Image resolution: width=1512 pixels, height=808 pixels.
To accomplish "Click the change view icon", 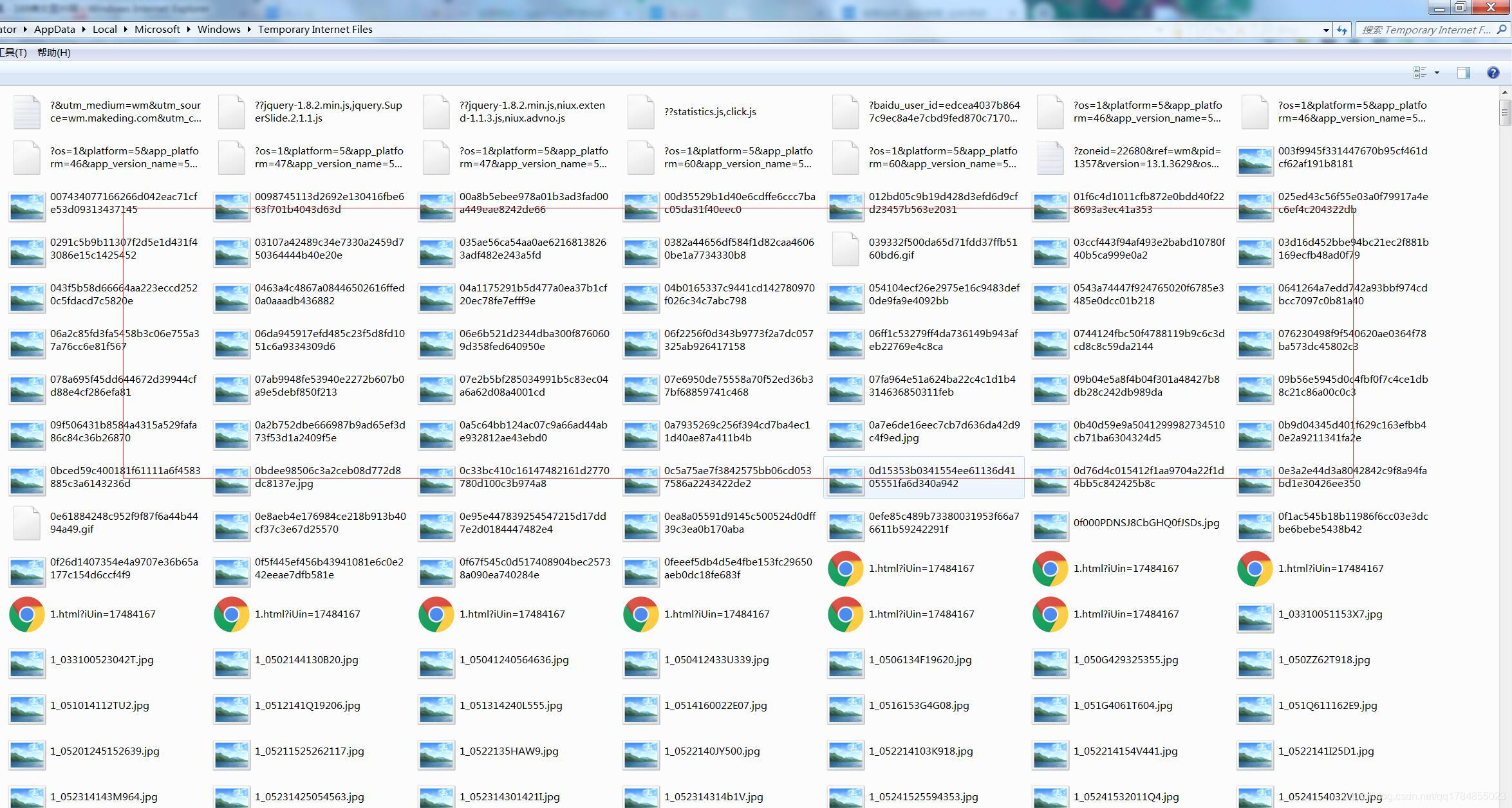I will pyautogui.click(x=1419, y=73).
